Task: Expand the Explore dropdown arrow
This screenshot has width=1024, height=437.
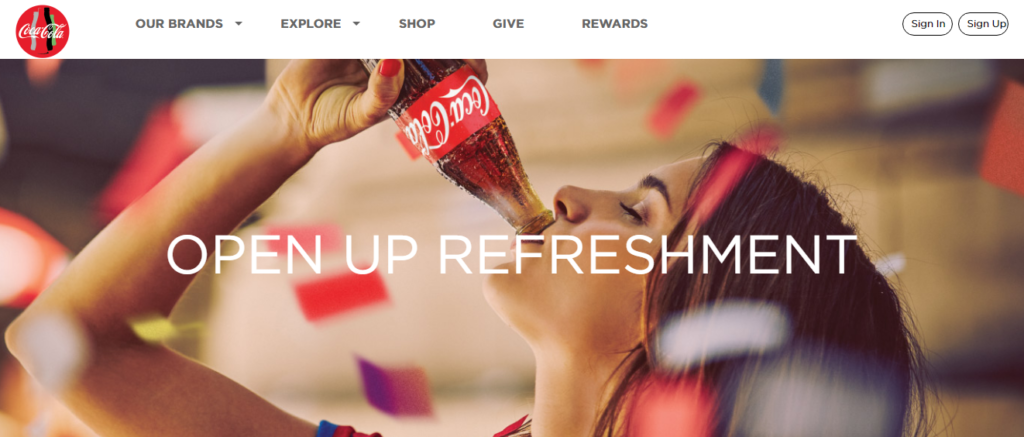Action: (356, 24)
